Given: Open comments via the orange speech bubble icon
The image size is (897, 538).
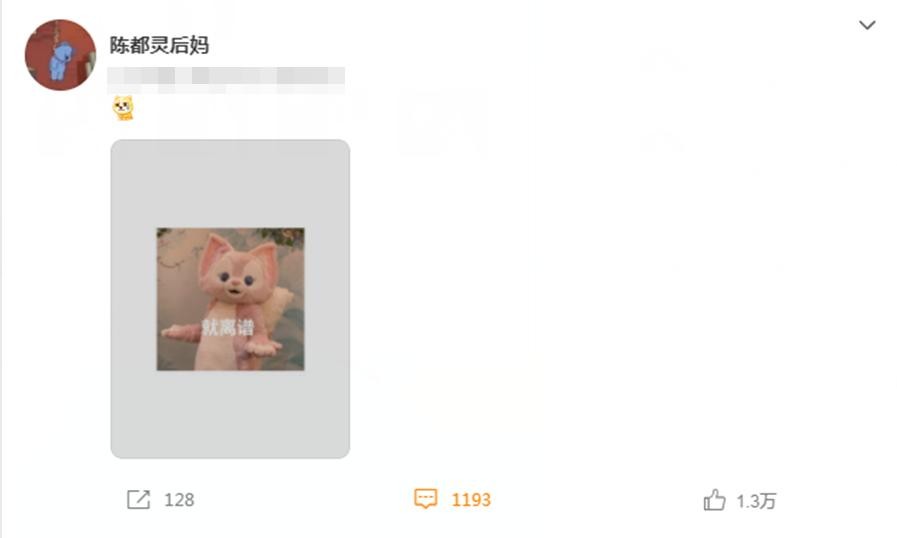Looking at the screenshot, I should point(426,499).
